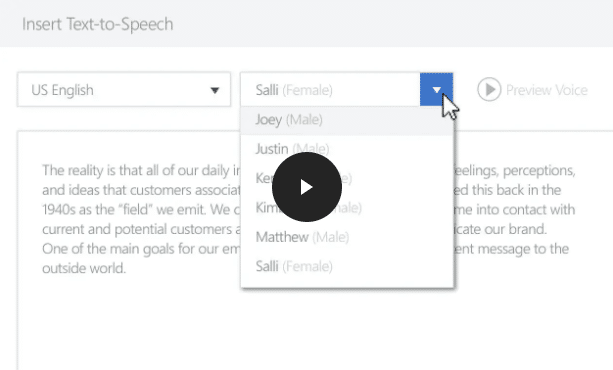
Task: Collapse voice list with blue arrow button
Action: click(x=436, y=90)
